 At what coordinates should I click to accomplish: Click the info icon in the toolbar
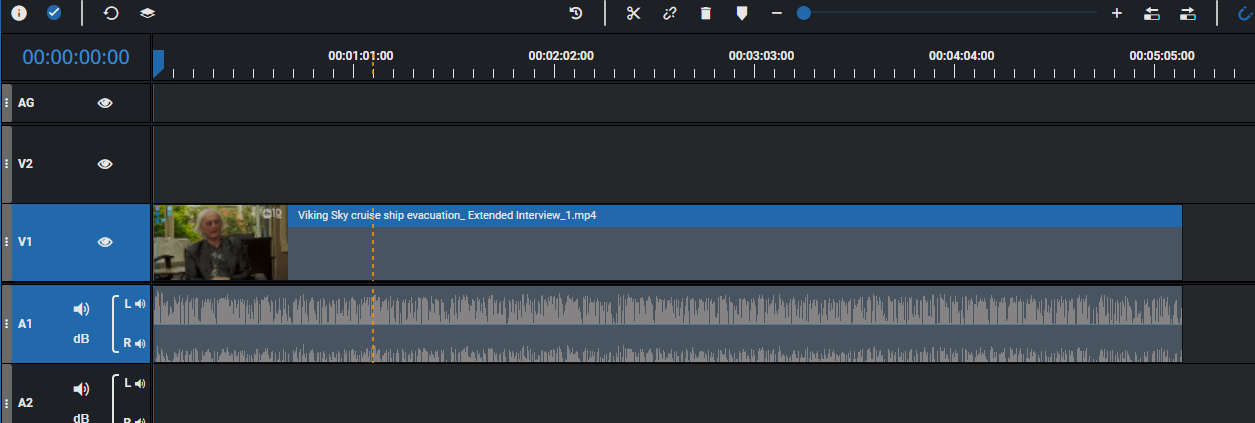19,13
